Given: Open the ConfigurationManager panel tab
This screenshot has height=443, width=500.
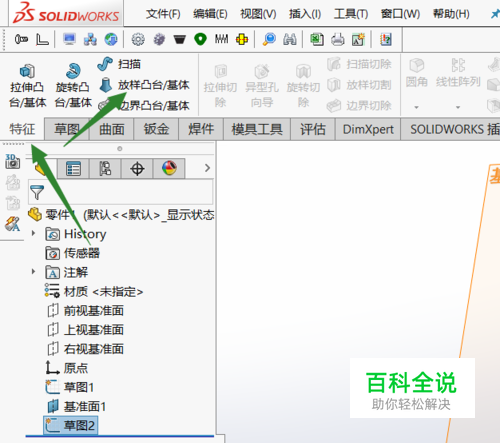Looking at the screenshot, I should click(105, 168).
